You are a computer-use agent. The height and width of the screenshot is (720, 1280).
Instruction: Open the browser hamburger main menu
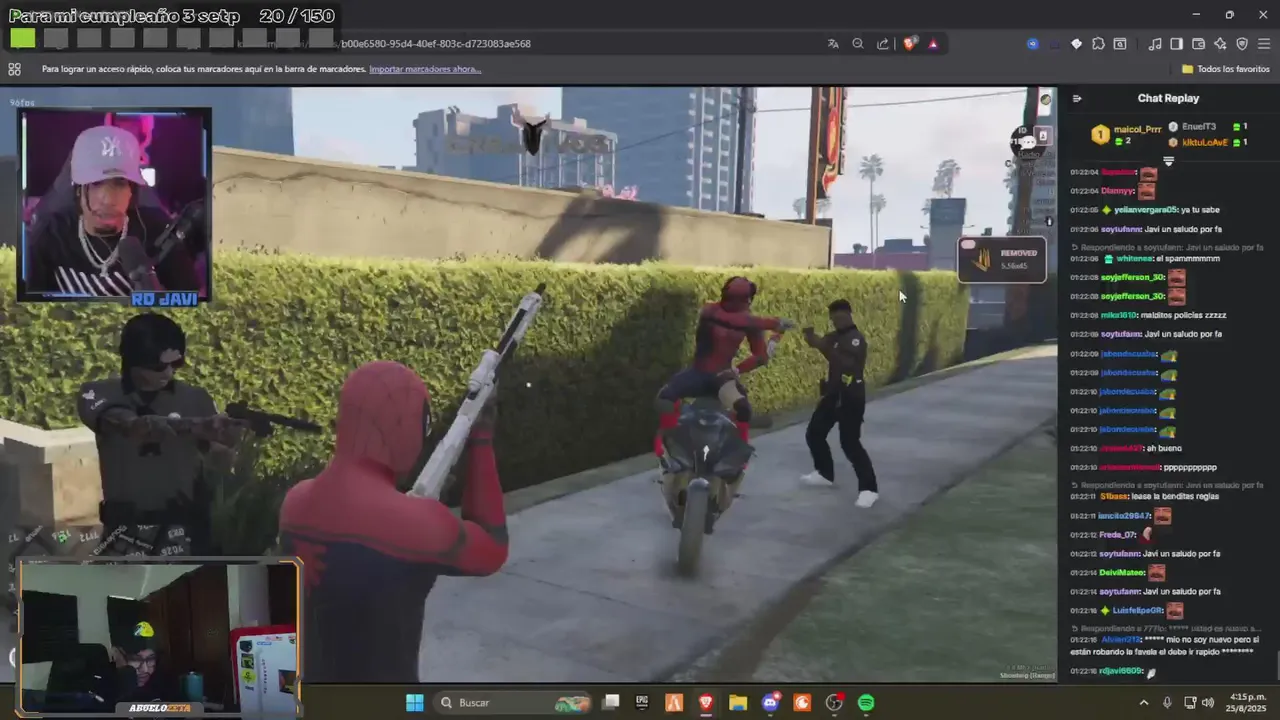[1264, 44]
